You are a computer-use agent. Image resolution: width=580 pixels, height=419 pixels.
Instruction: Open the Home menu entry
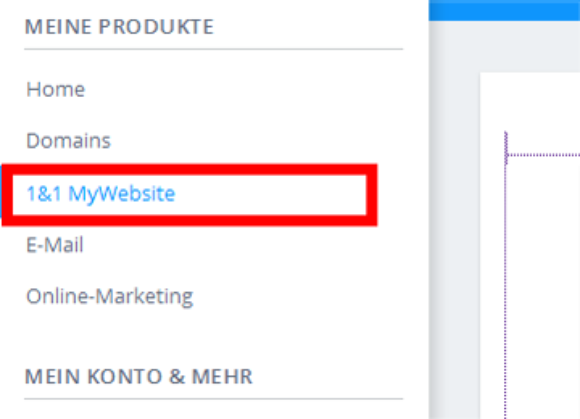(x=55, y=89)
